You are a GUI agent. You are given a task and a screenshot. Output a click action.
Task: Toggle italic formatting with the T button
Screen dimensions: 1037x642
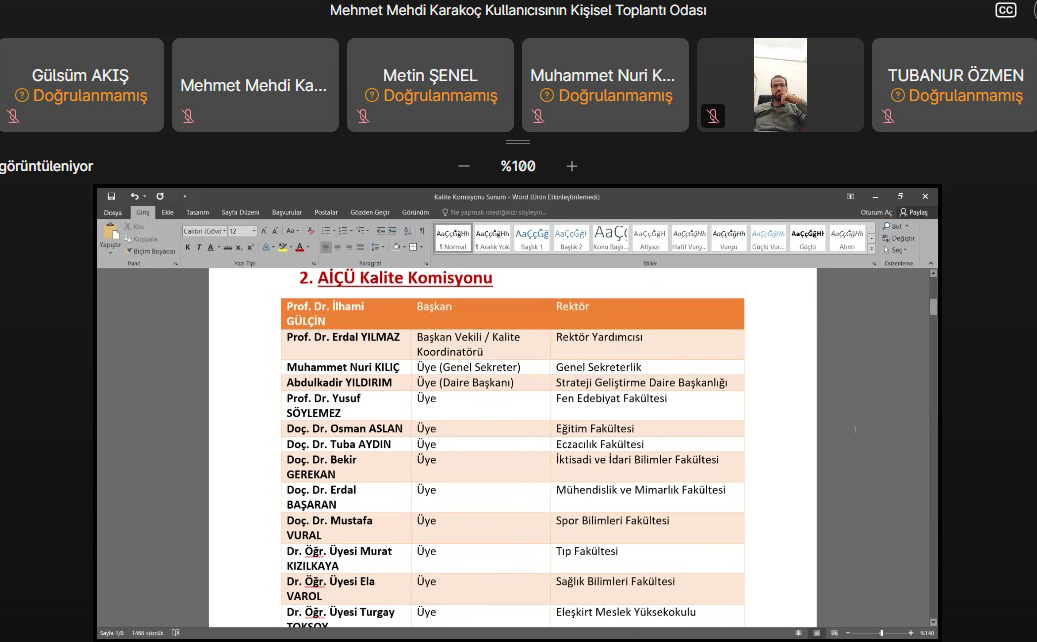(x=199, y=247)
